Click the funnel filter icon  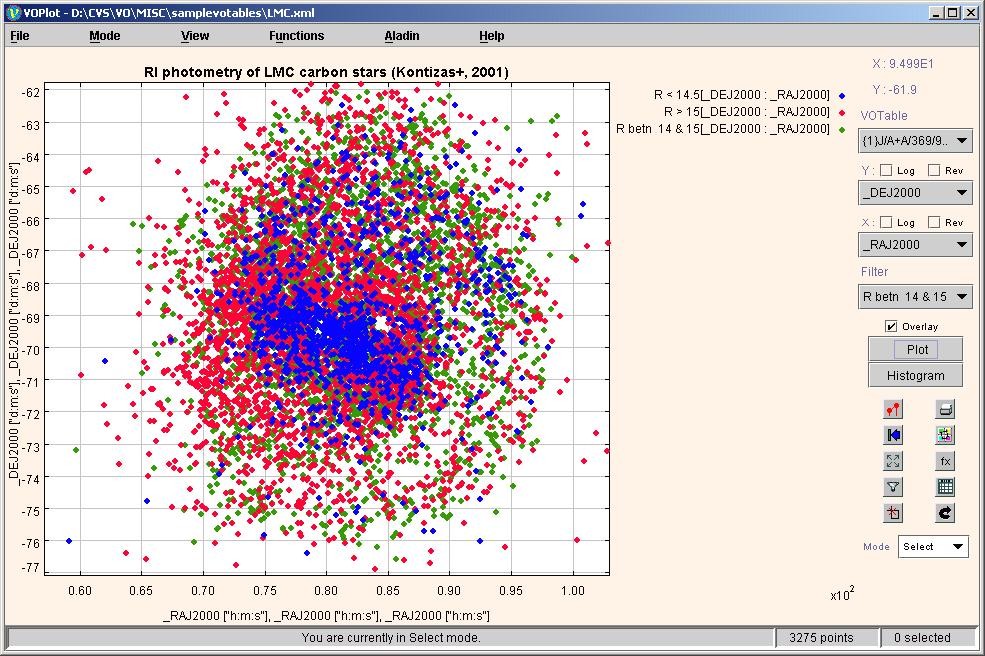pyautogui.click(x=893, y=487)
